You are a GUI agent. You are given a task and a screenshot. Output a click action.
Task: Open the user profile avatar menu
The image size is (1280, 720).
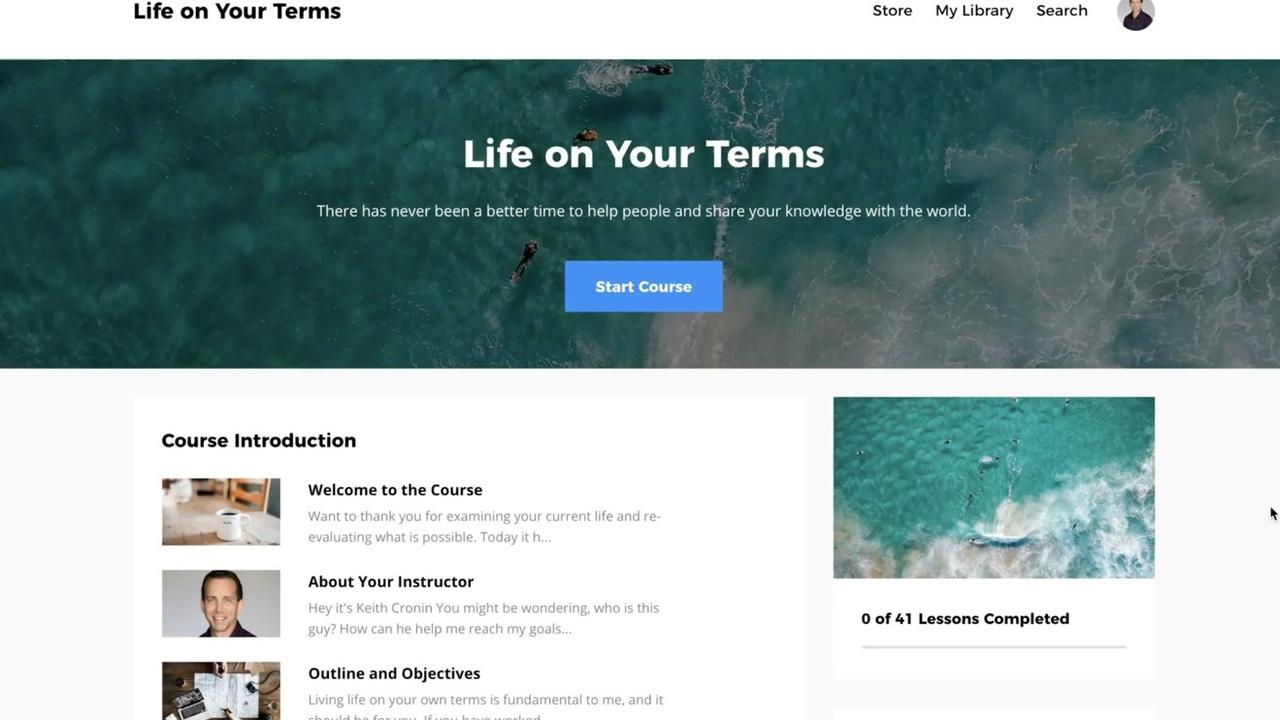tap(1135, 13)
